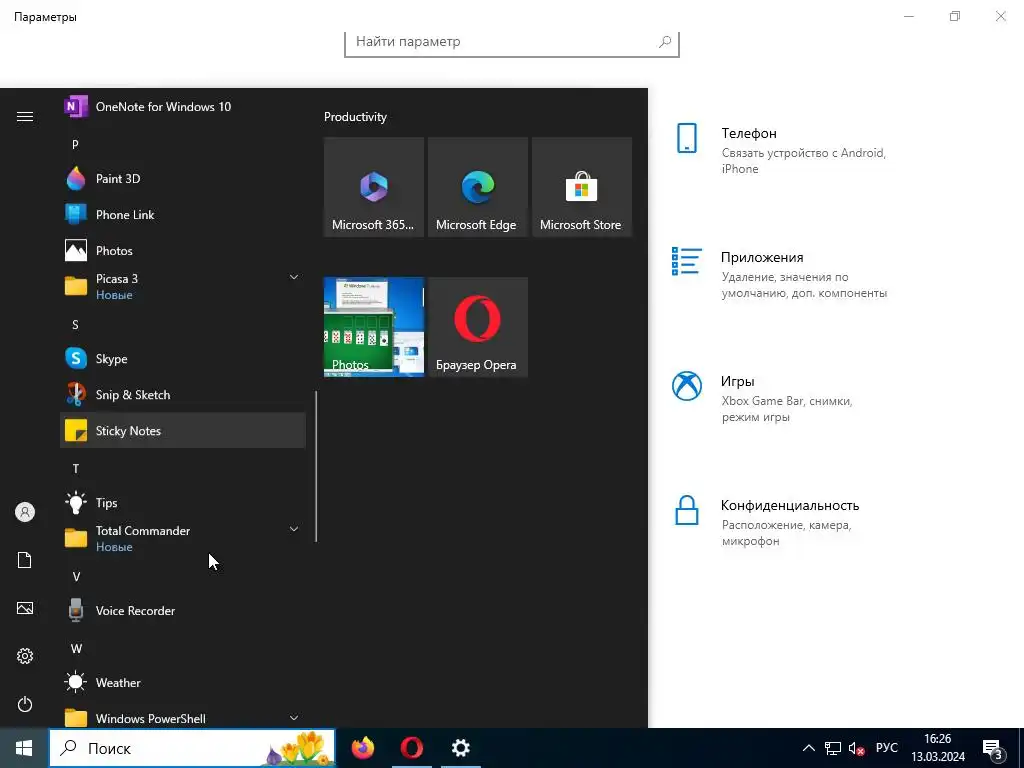Jump to letter V section header
The height and width of the screenshot is (768, 1024).
click(76, 577)
